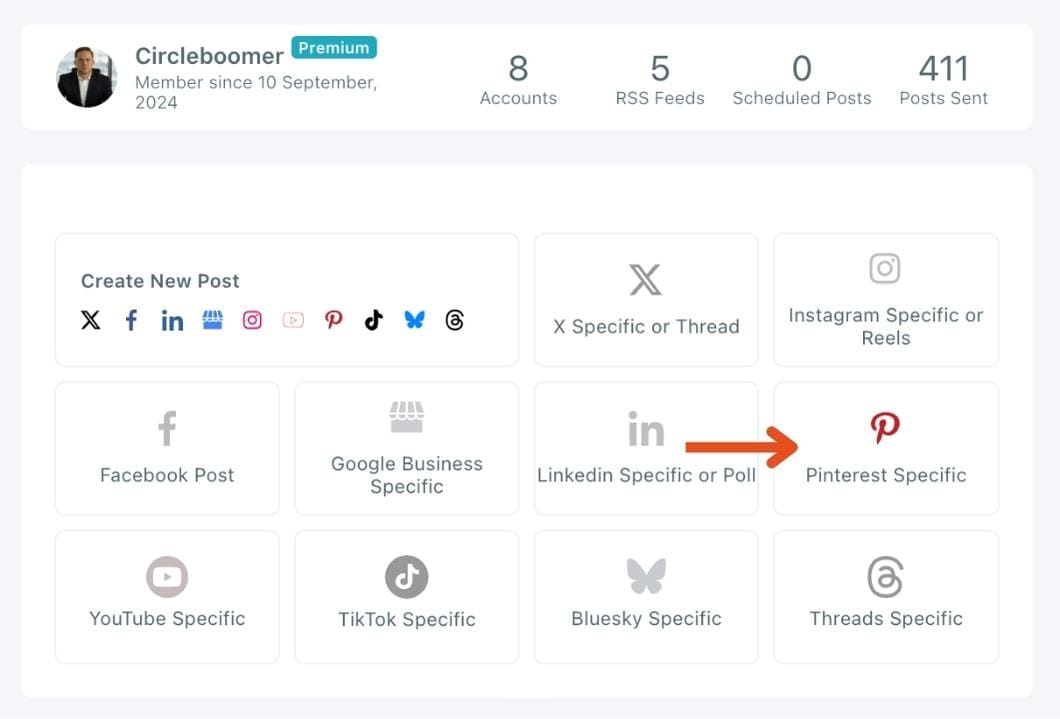The height and width of the screenshot is (719, 1060).
Task: Open Linkedin Specific or Poll option
Action: [x=646, y=448]
